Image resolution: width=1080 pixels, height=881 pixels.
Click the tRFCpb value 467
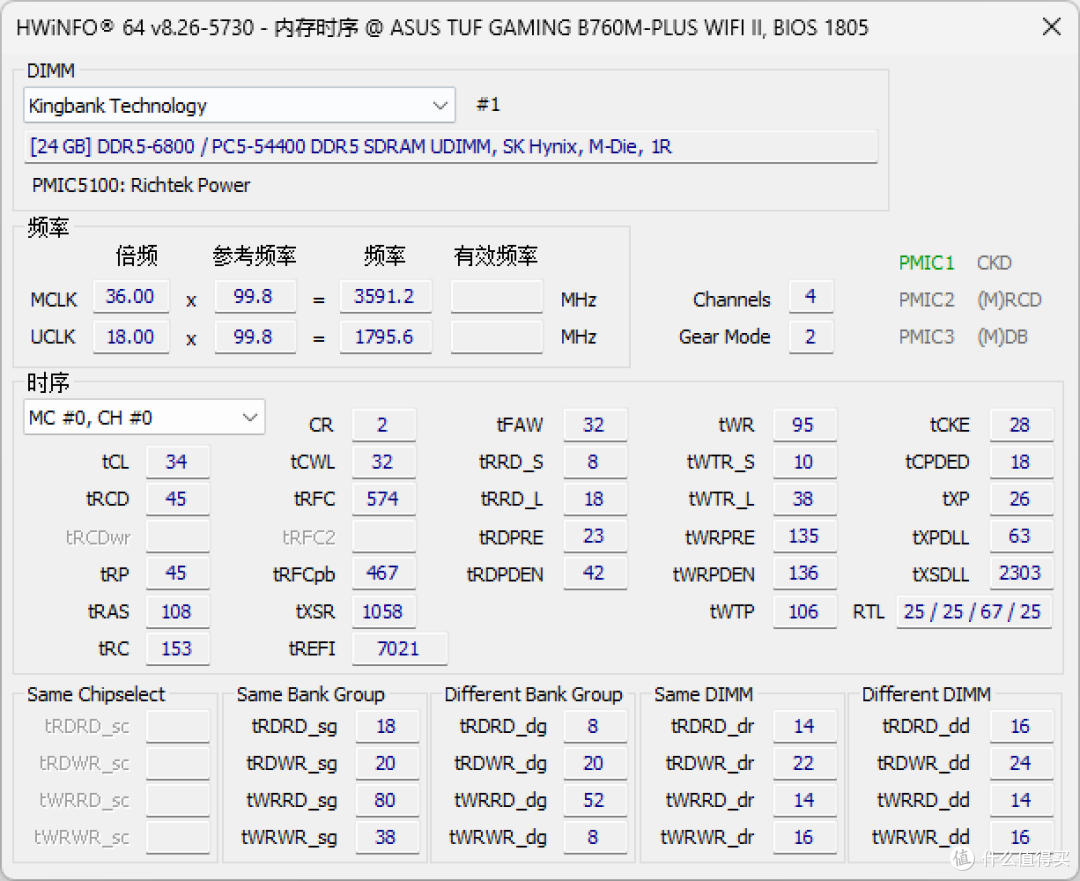point(384,573)
